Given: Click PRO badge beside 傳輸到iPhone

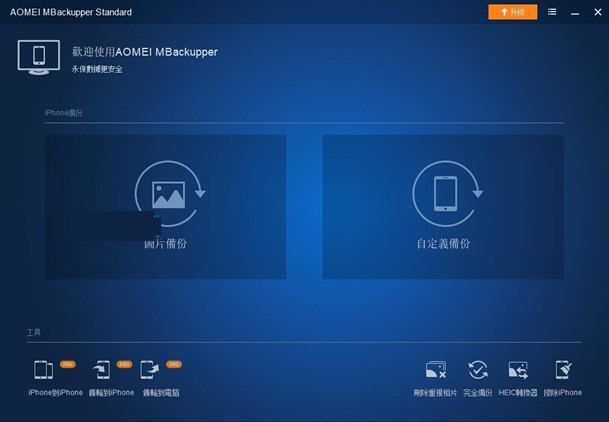Looking at the screenshot, I should tap(124, 364).
